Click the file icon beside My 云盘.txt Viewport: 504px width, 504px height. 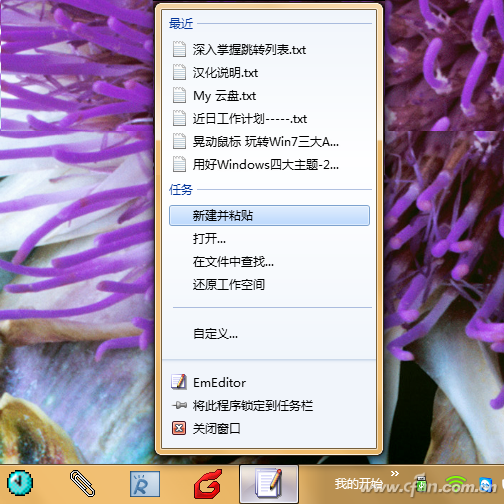(179, 96)
